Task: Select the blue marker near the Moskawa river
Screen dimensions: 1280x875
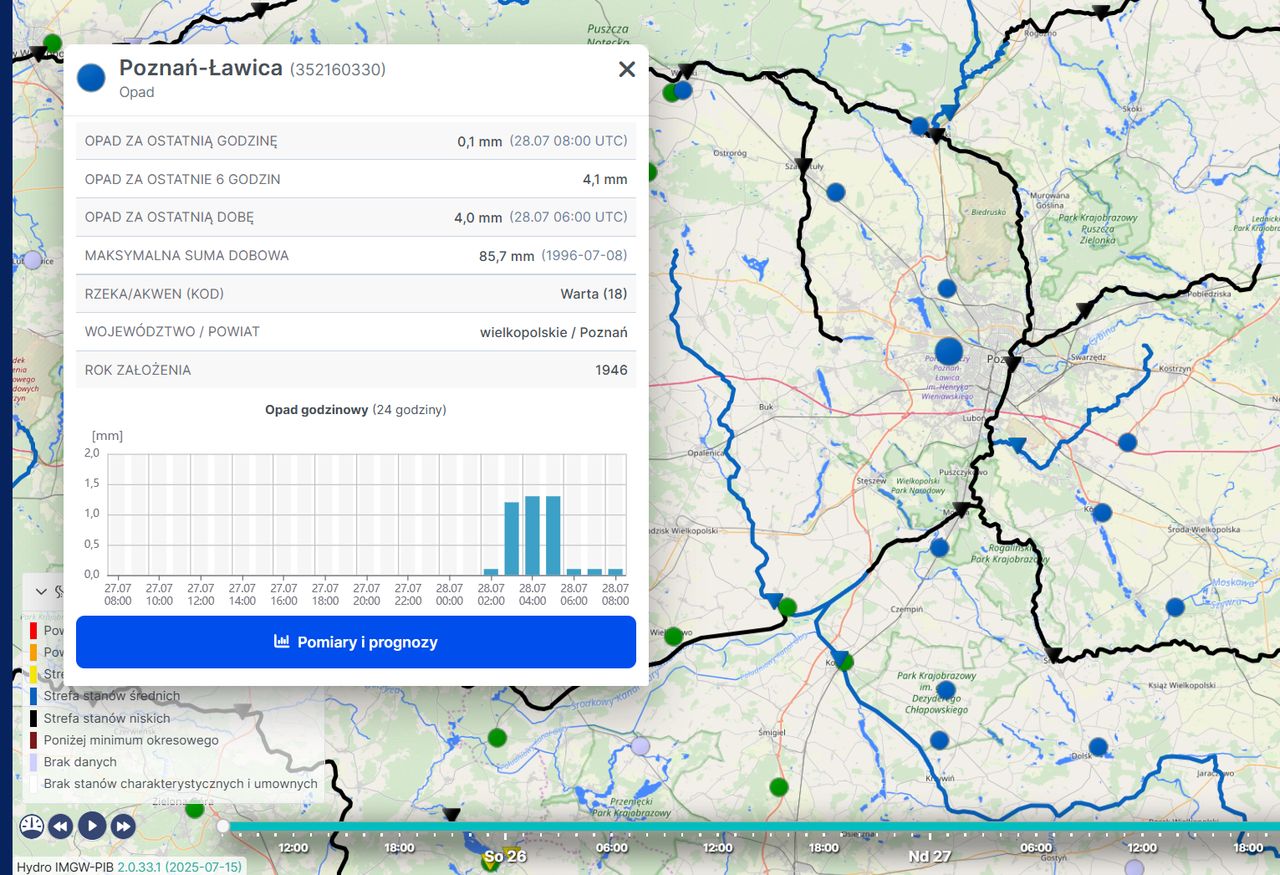Action: click(x=1175, y=607)
